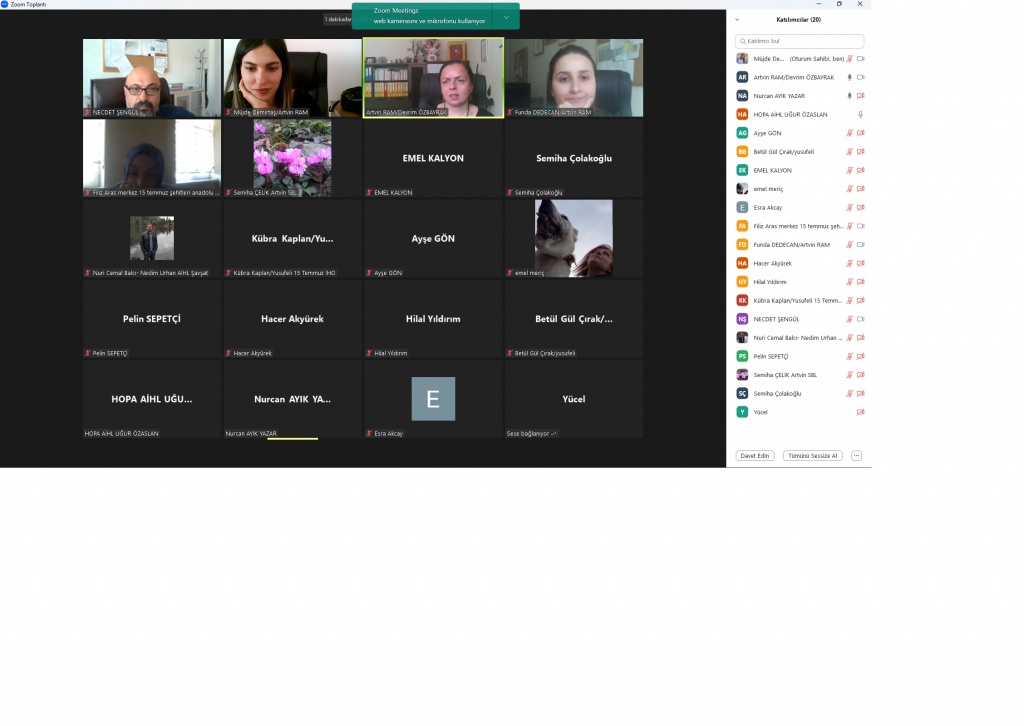This screenshot has height=726, width=1024.
Task: Unmute your own microphone in the participant list
Action: (849, 59)
